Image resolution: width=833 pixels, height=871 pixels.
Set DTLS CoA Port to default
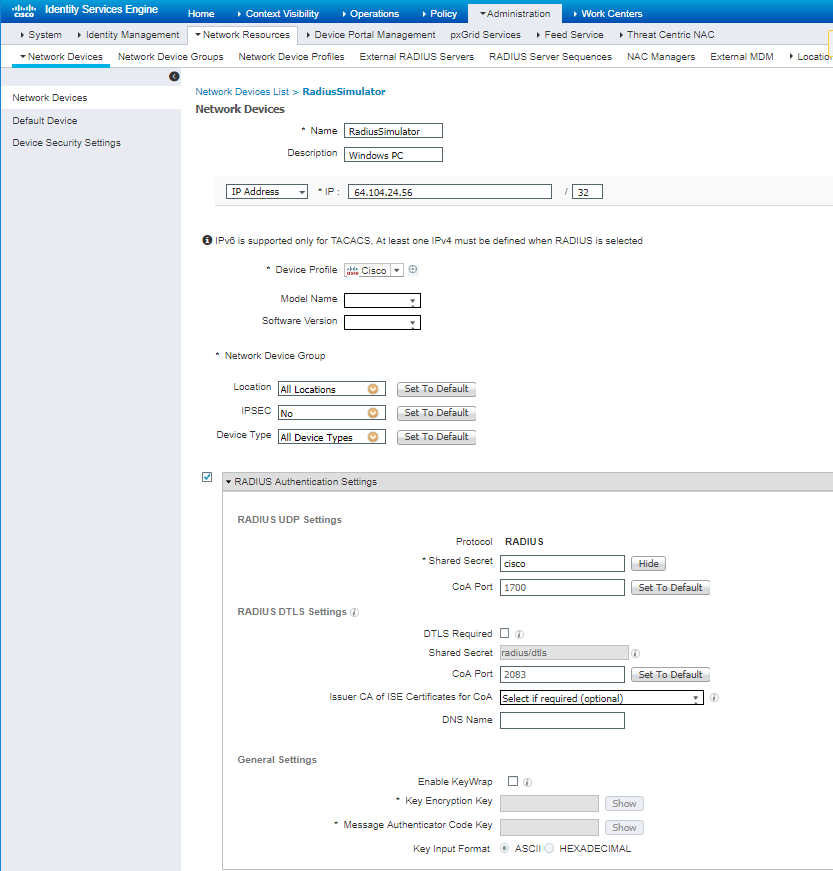(670, 674)
